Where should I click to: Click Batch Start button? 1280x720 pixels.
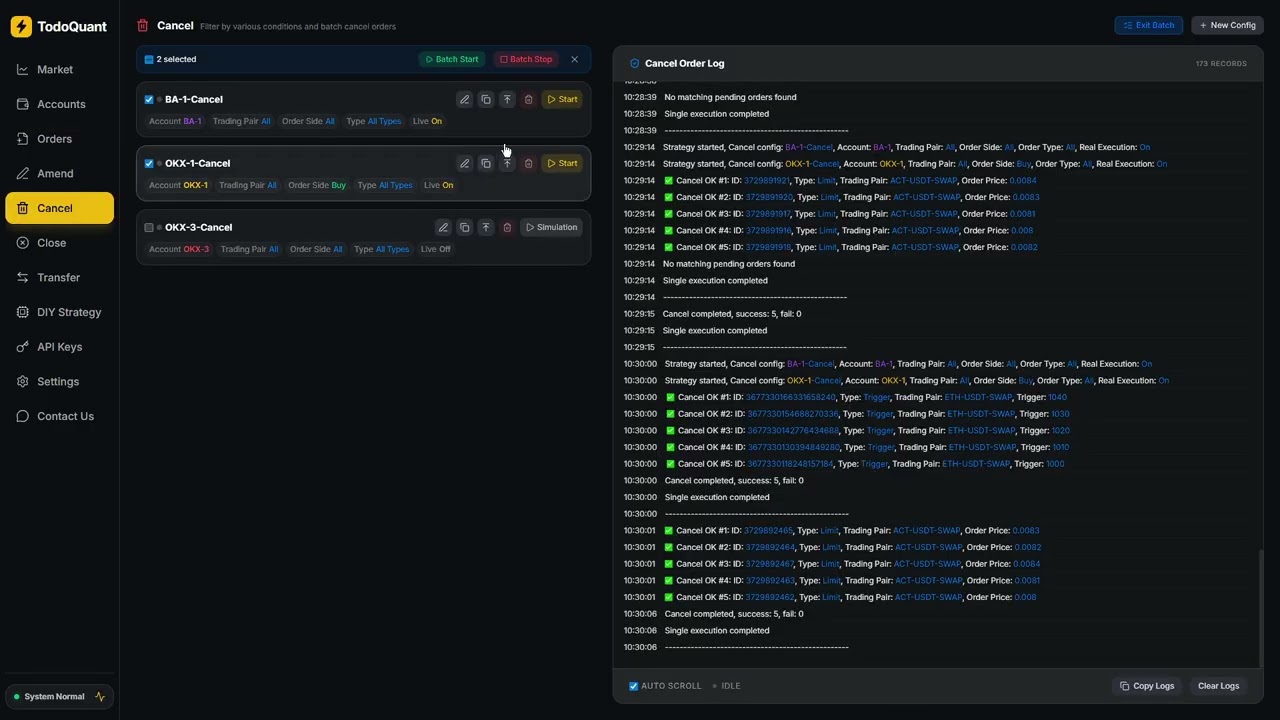[452, 60]
